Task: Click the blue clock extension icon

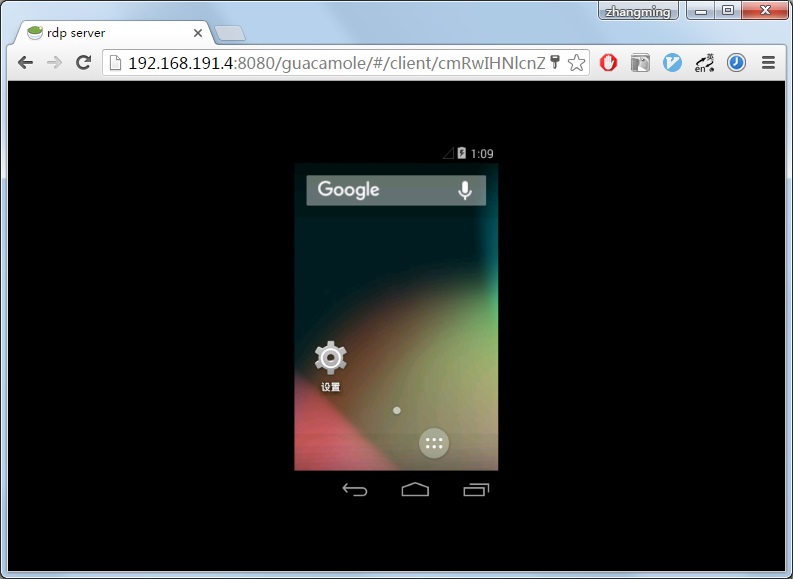Action: tap(736, 62)
